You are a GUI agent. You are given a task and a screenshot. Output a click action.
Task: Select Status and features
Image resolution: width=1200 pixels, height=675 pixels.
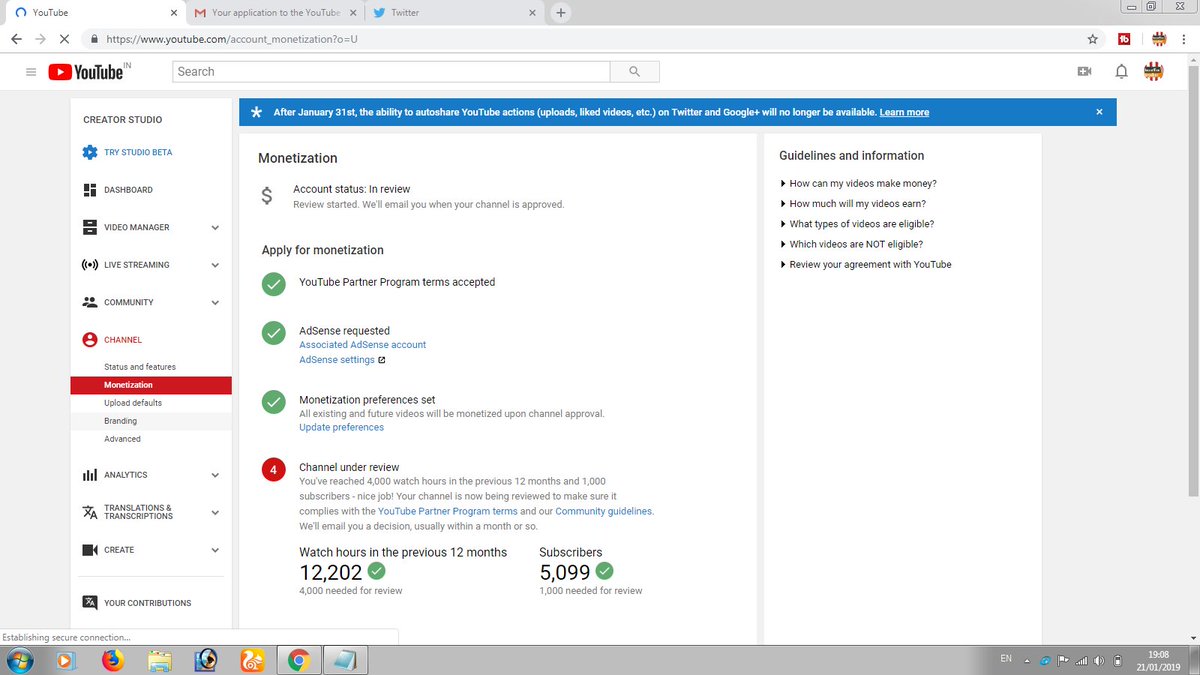click(140, 367)
